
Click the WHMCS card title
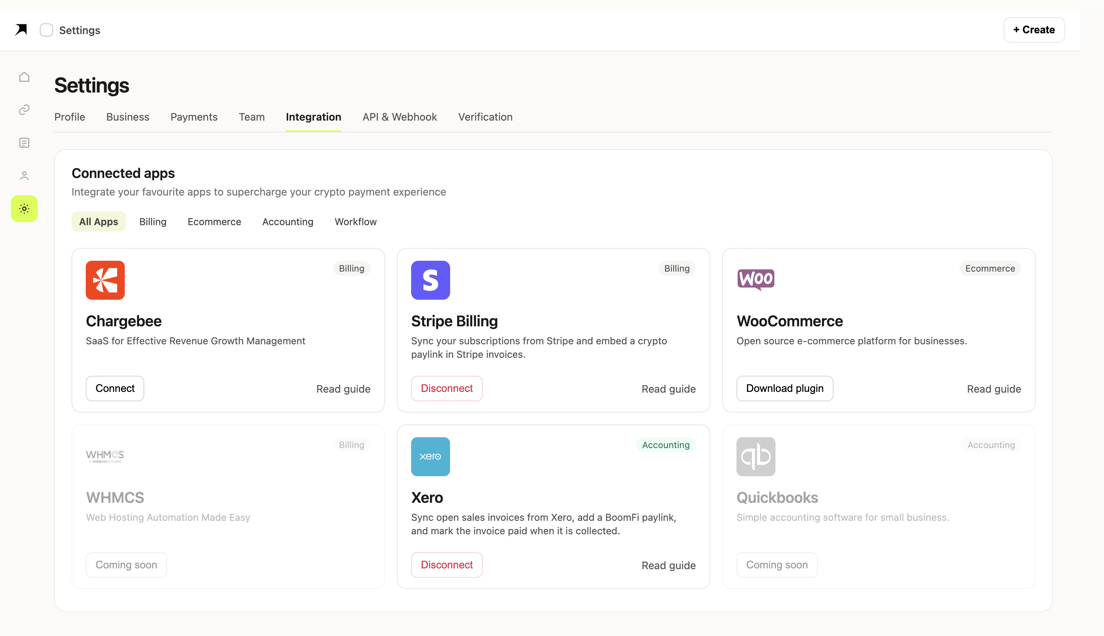[115, 498]
